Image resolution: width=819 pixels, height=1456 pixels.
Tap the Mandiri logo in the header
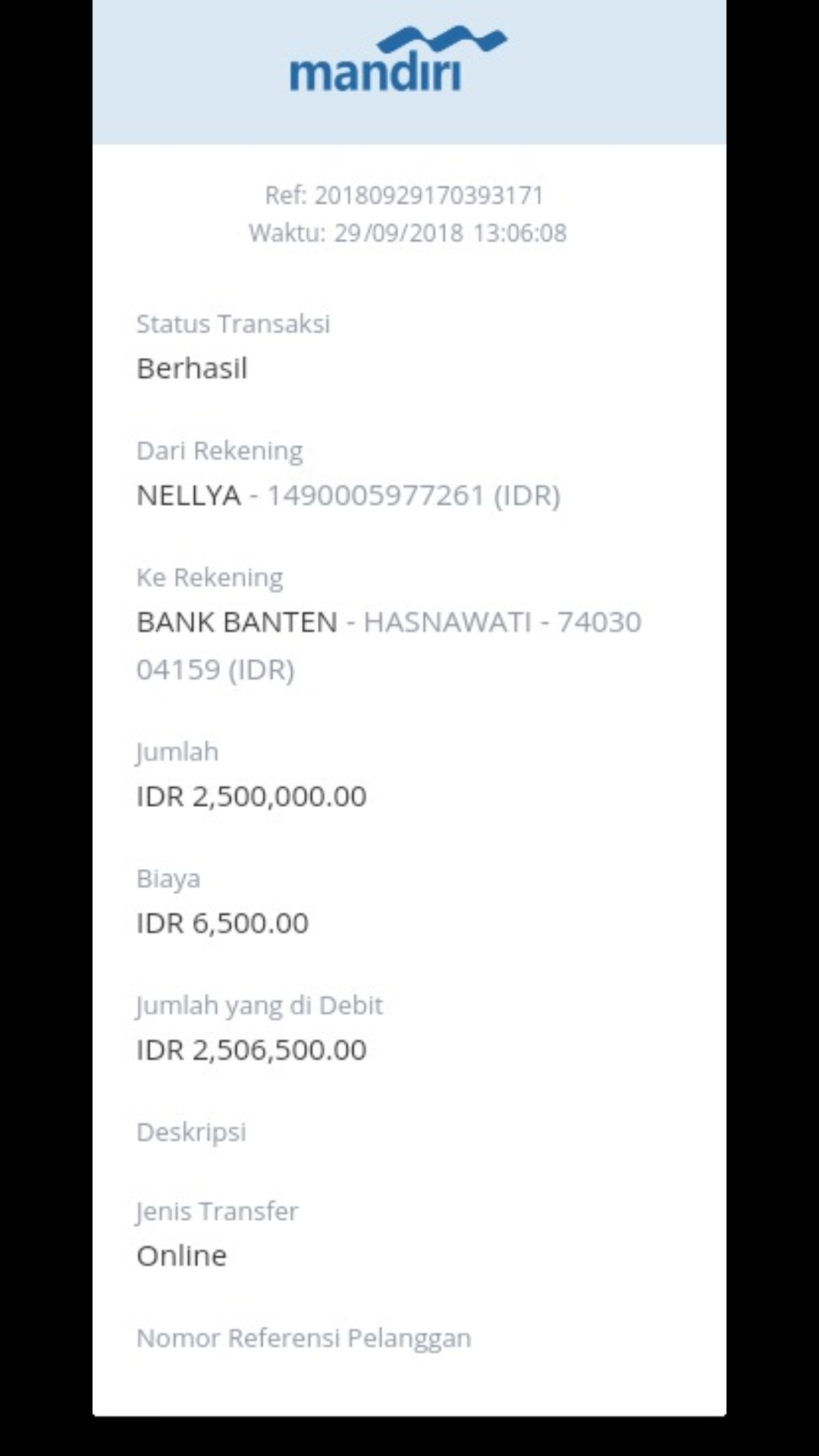click(397, 61)
